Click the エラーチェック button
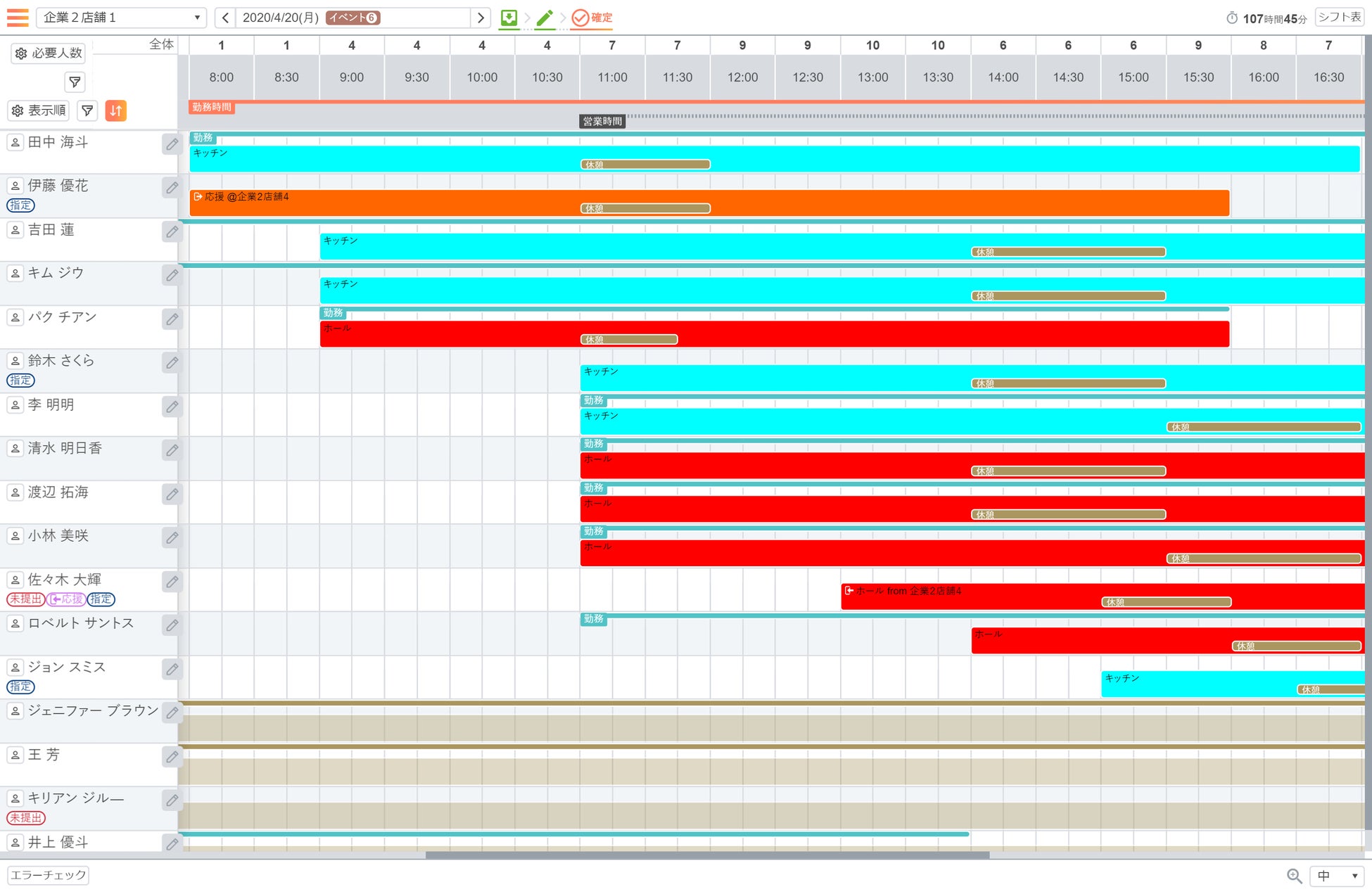 pos(48,875)
